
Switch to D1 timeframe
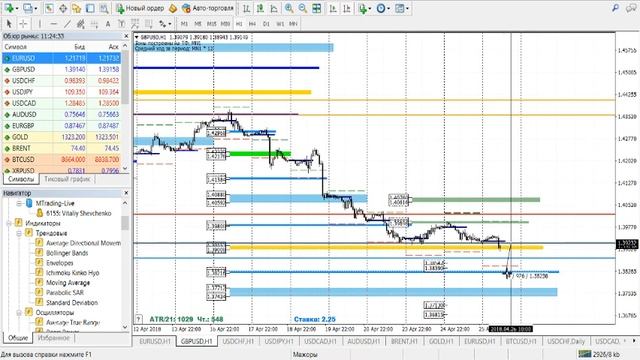point(266,24)
